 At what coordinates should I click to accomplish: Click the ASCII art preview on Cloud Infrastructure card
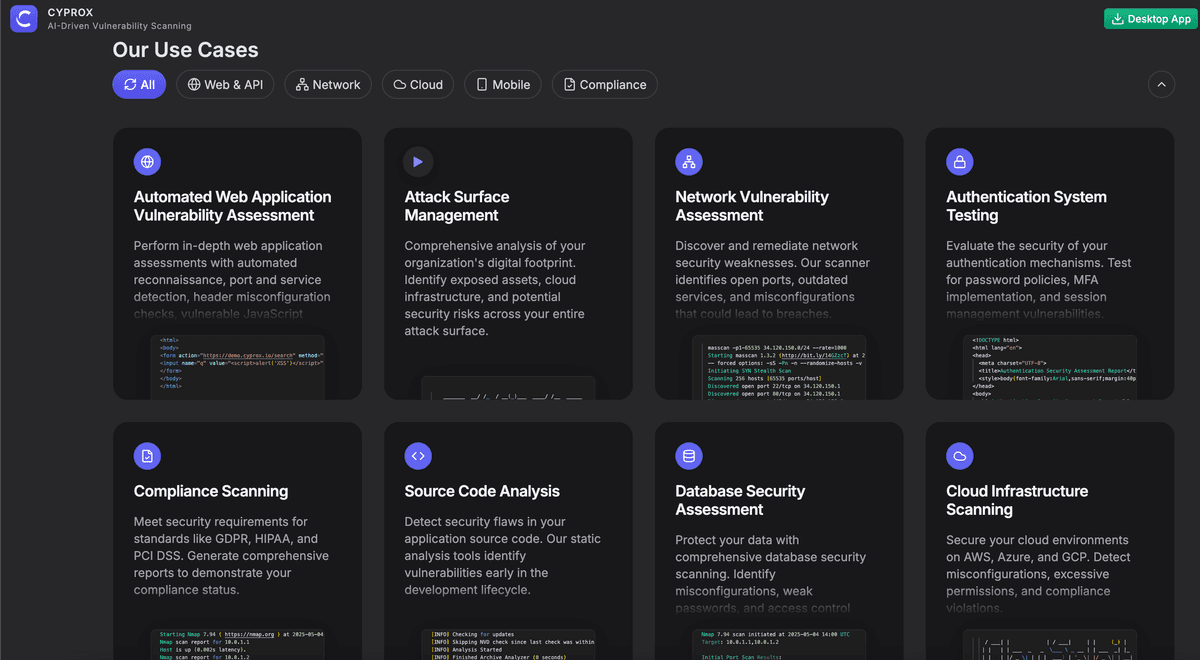click(x=1050, y=644)
